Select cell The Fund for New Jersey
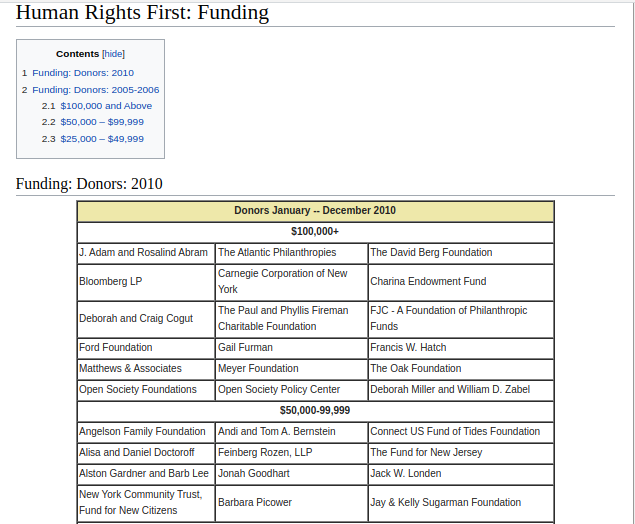Viewport: 635px width, 524px height. [x=461, y=453]
